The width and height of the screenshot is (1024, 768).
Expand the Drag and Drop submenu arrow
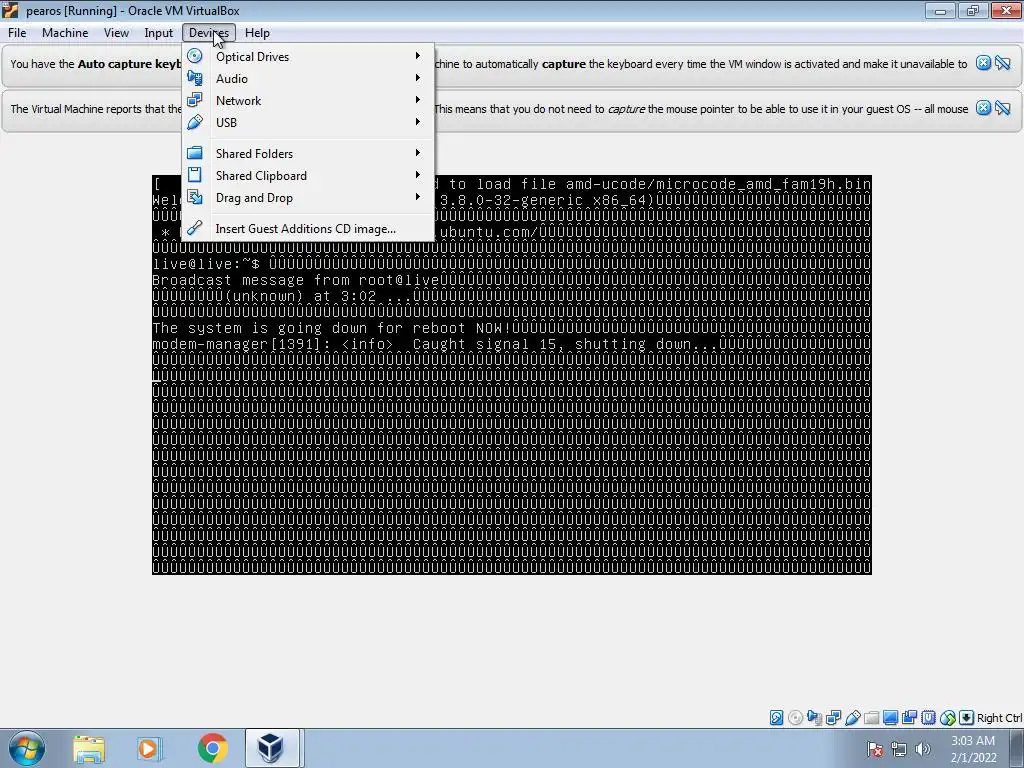(x=417, y=197)
